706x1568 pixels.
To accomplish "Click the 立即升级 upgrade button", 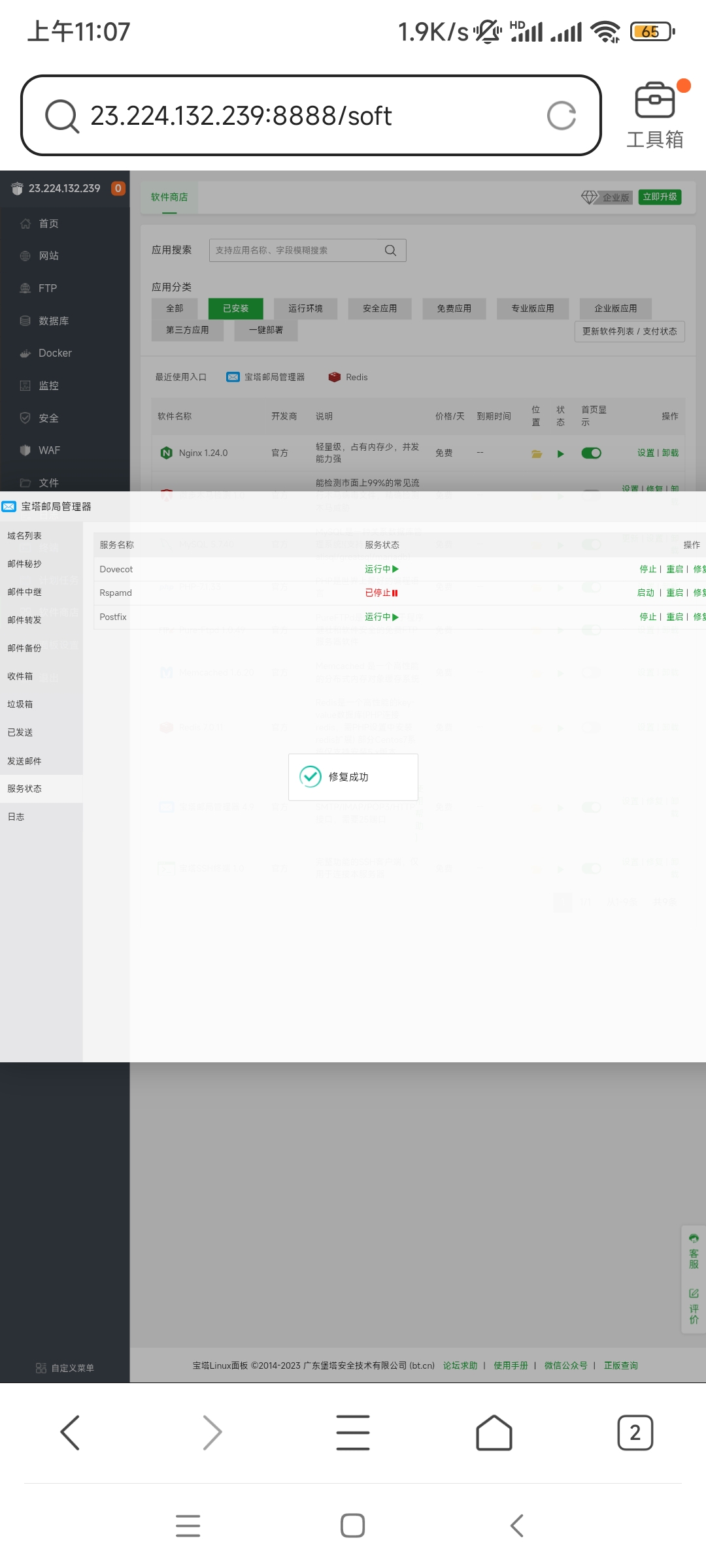I will (x=660, y=197).
